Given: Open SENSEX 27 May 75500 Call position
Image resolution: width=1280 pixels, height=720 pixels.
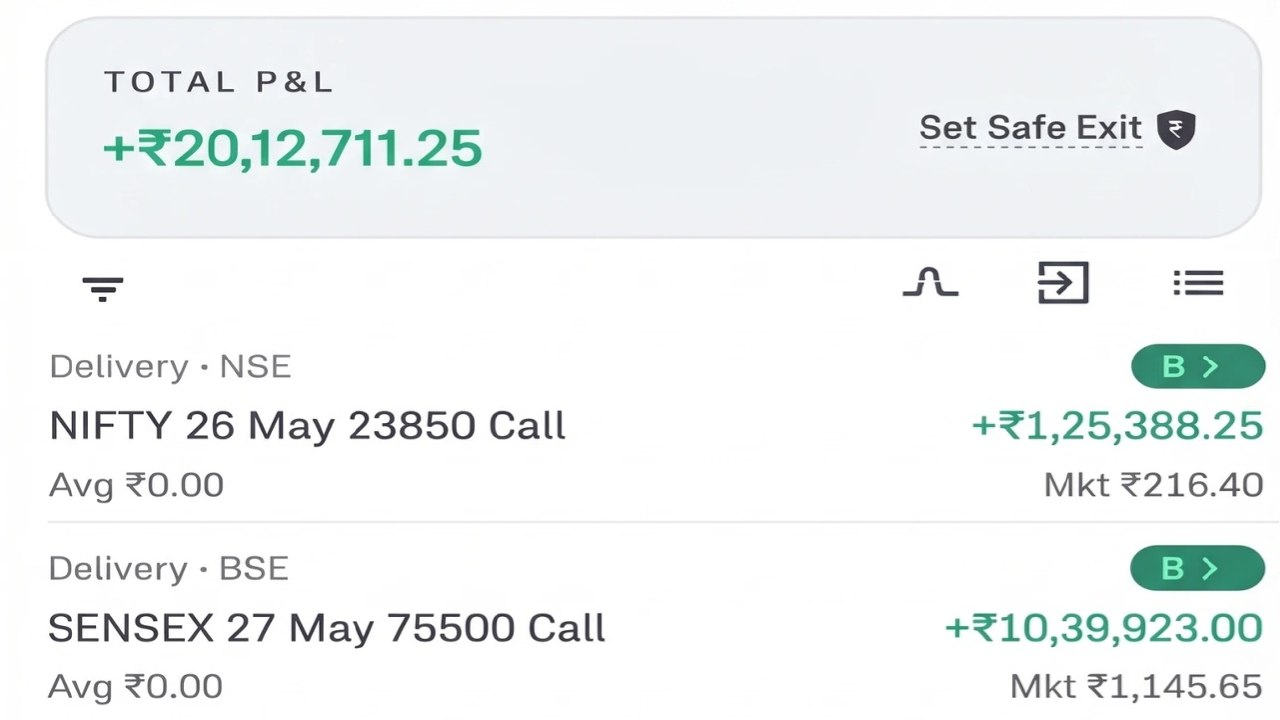Looking at the screenshot, I should pos(327,628).
